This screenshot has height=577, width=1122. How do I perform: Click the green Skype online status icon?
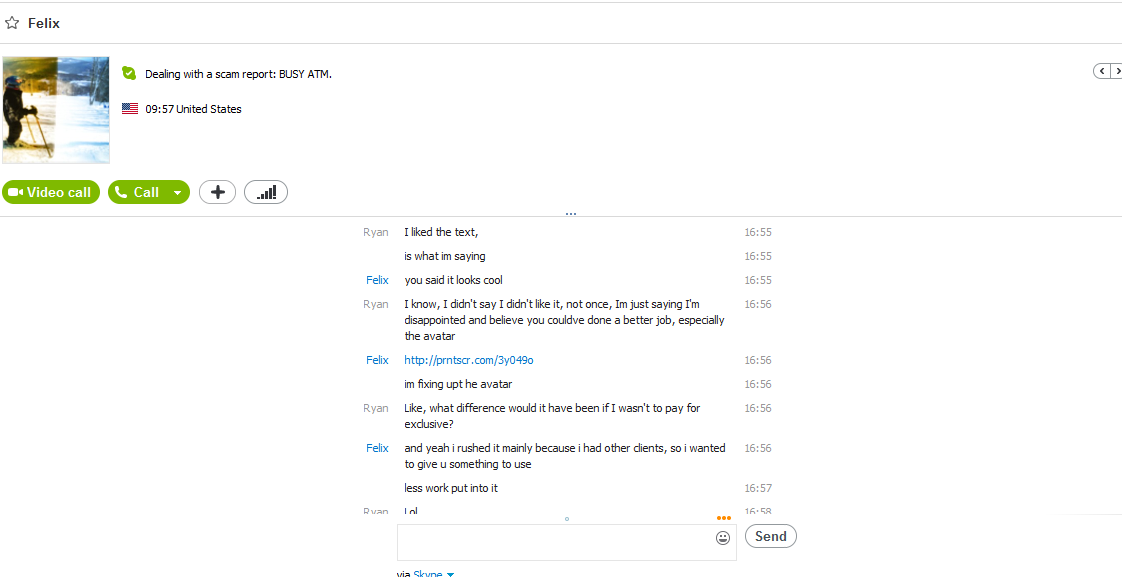[x=129, y=73]
